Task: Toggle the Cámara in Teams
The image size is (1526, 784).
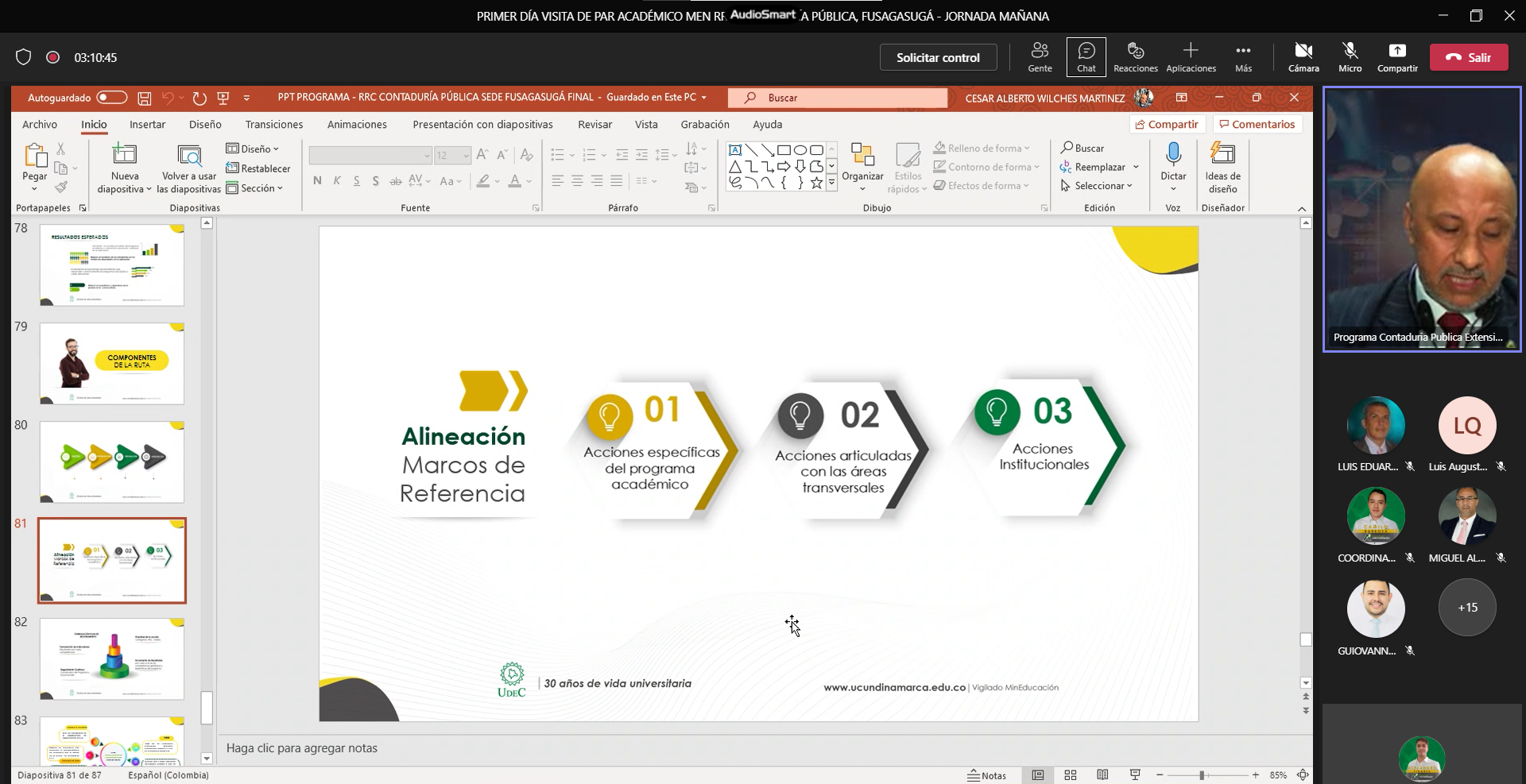Action: tap(1303, 57)
